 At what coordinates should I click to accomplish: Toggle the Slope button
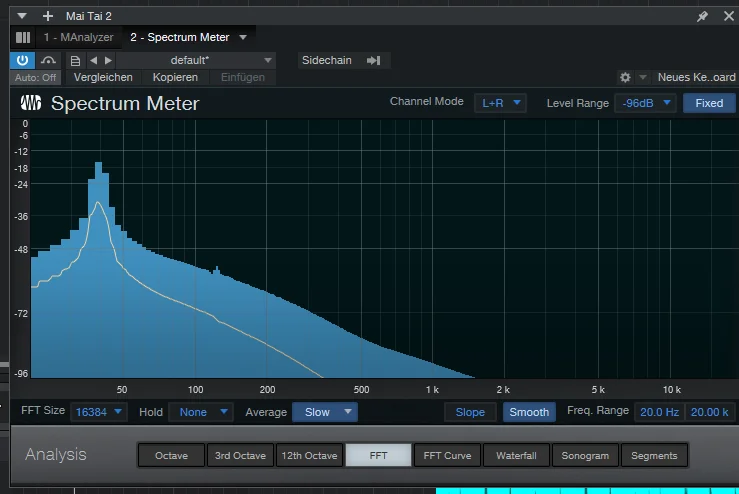click(470, 412)
